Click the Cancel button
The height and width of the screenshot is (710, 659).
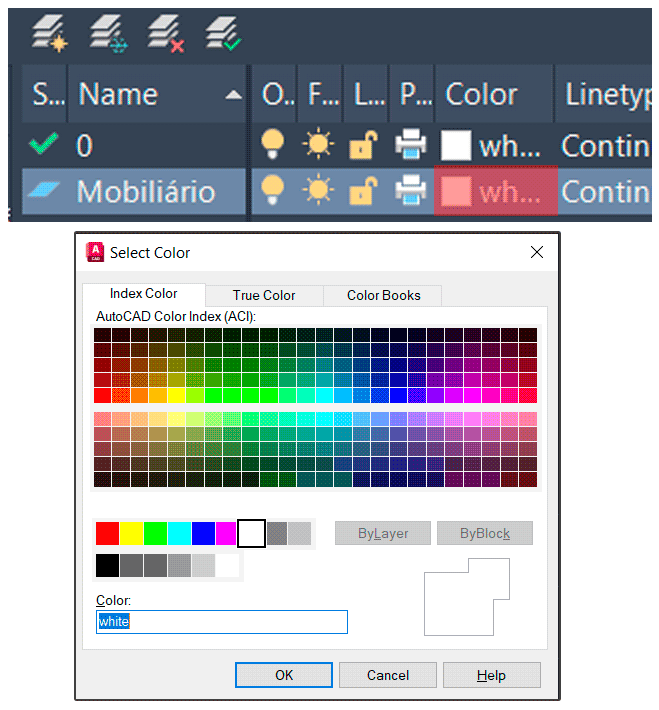388,675
